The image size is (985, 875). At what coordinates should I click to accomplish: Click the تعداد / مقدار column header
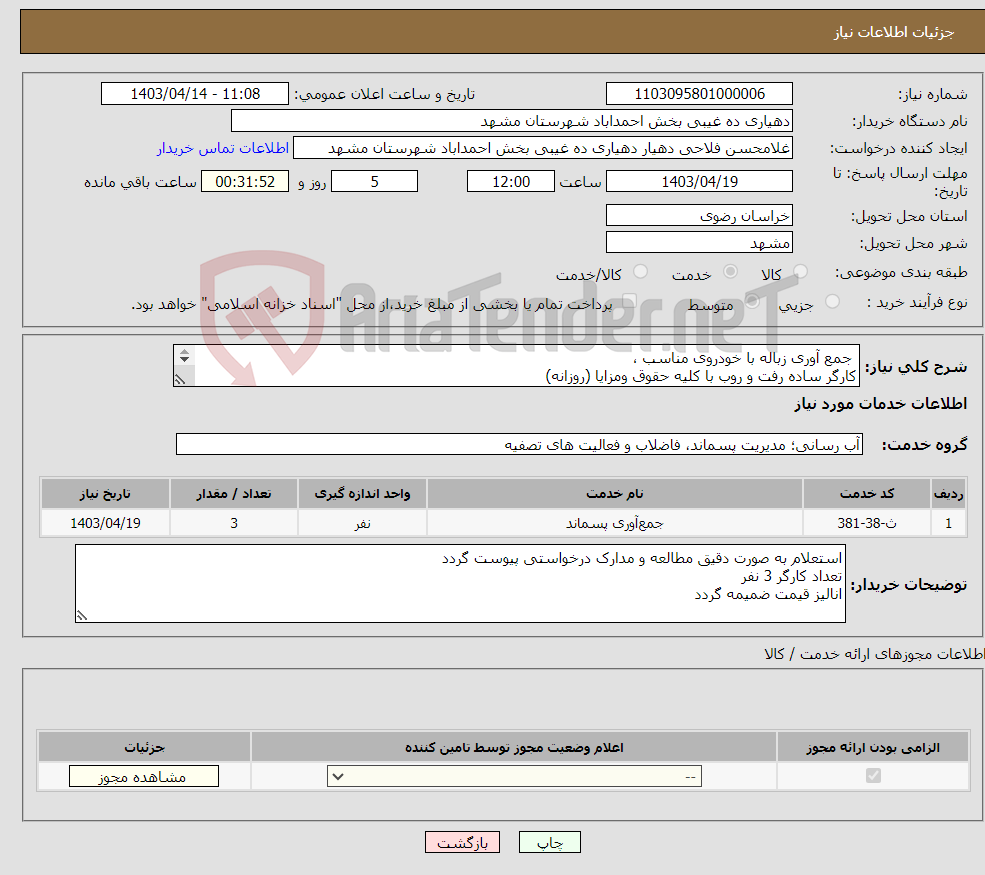pyautogui.click(x=234, y=494)
